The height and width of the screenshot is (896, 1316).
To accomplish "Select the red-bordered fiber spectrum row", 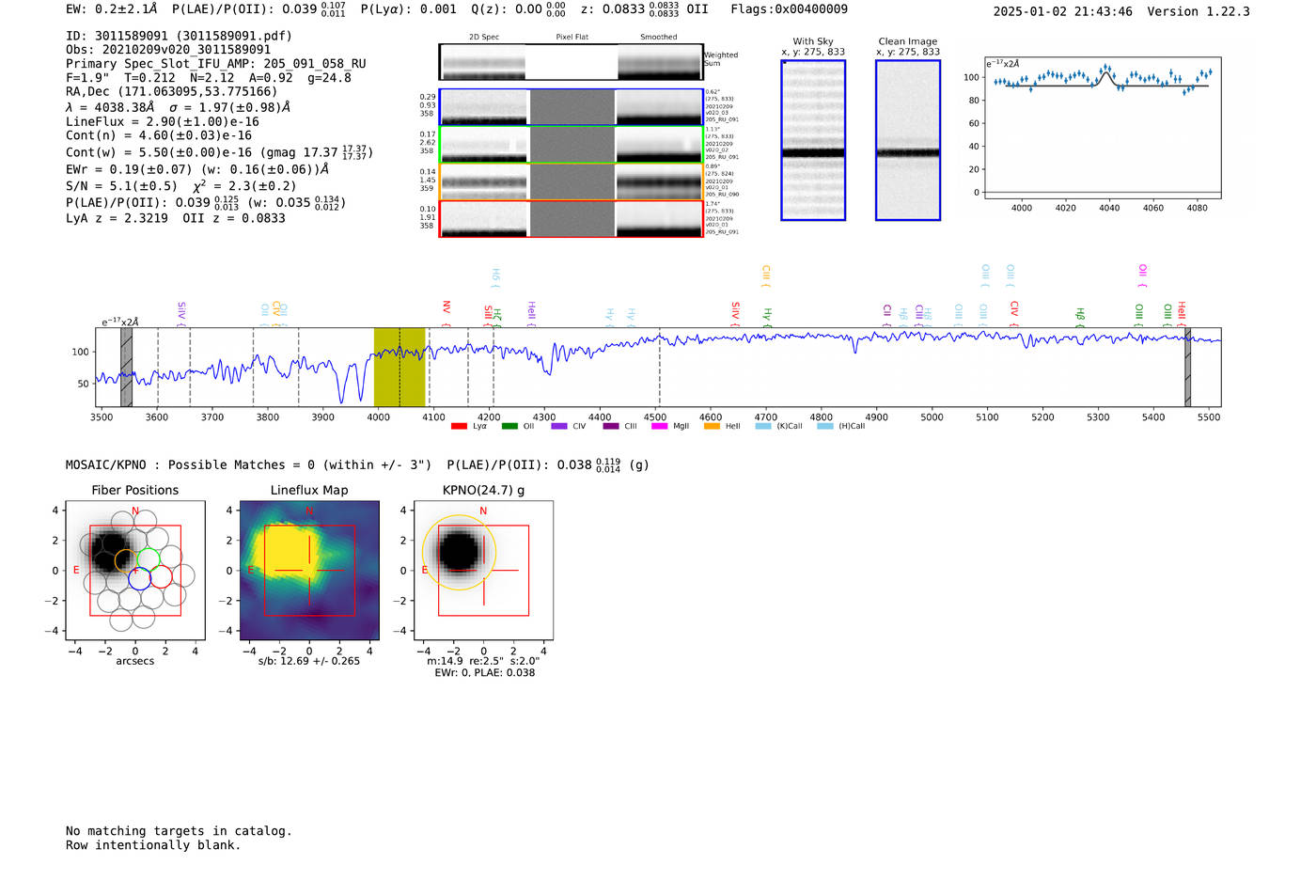I will [x=571, y=219].
